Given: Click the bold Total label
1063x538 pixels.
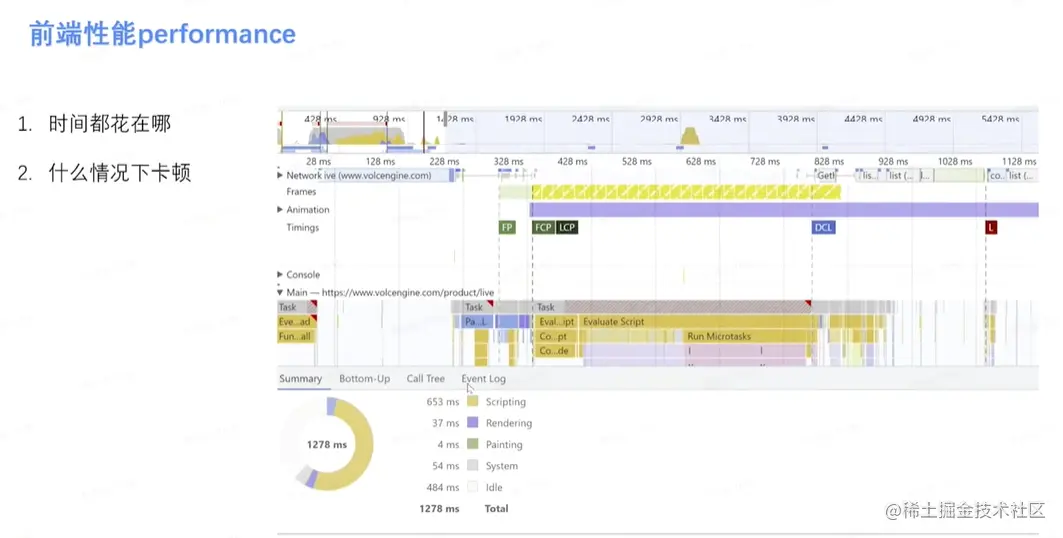Looking at the screenshot, I should (x=496, y=508).
